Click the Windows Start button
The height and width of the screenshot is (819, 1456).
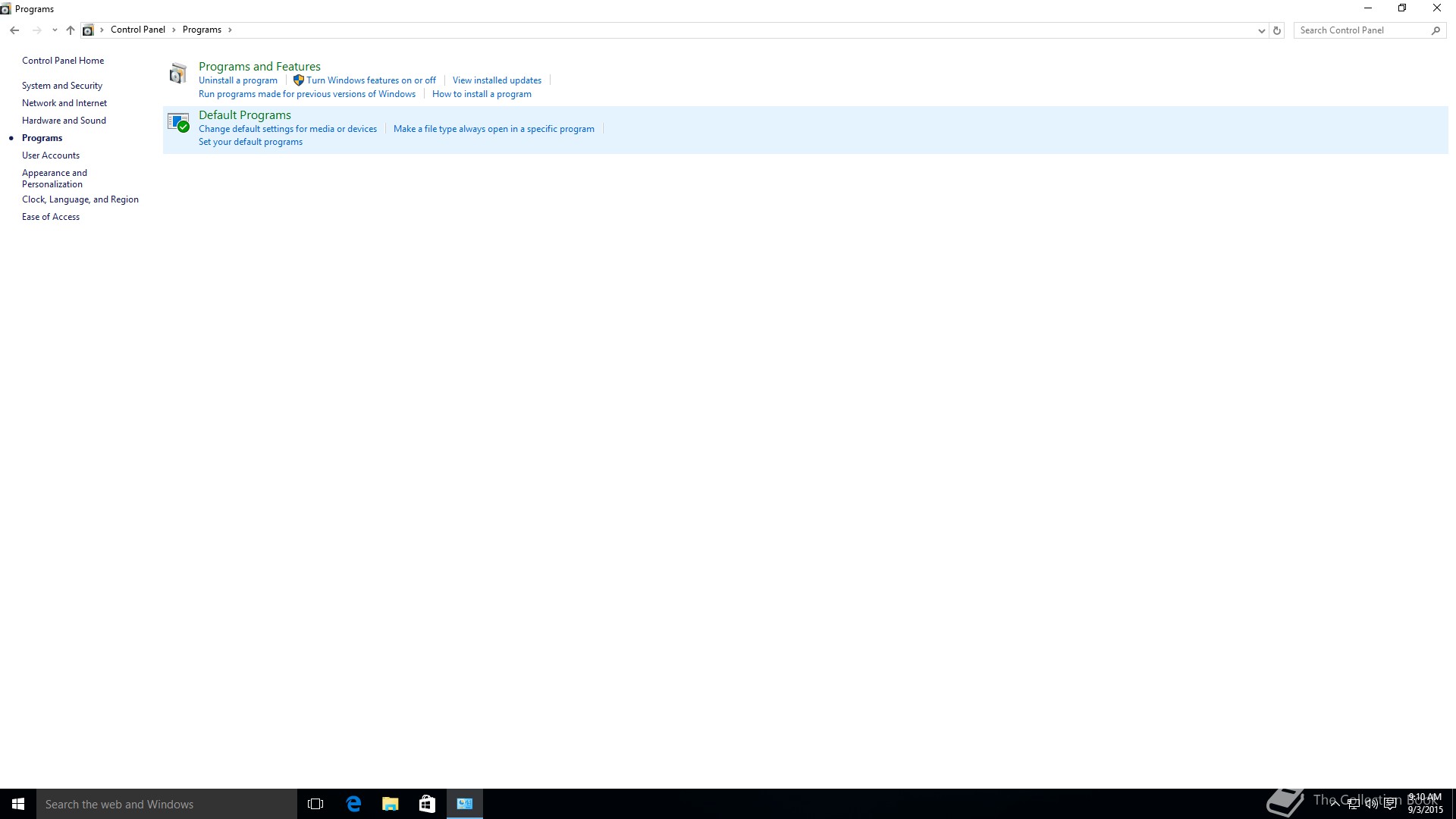pyautogui.click(x=18, y=804)
